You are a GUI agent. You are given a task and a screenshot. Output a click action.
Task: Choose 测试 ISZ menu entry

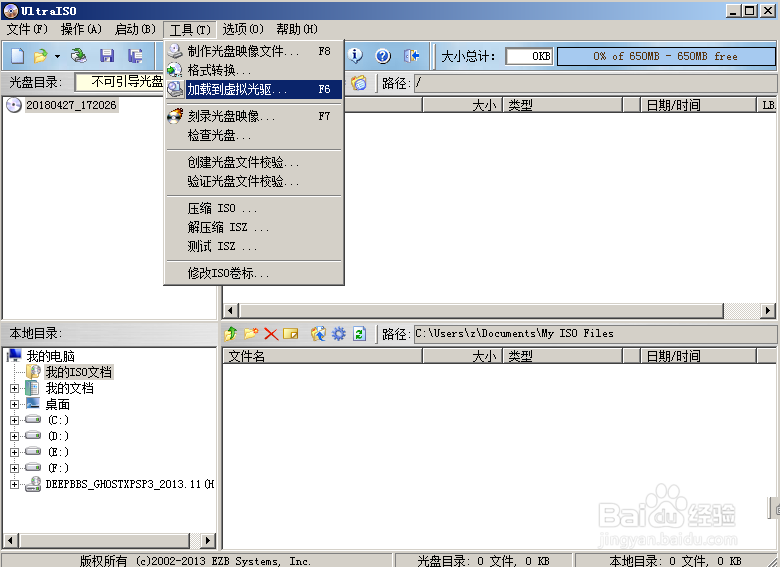point(254,246)
